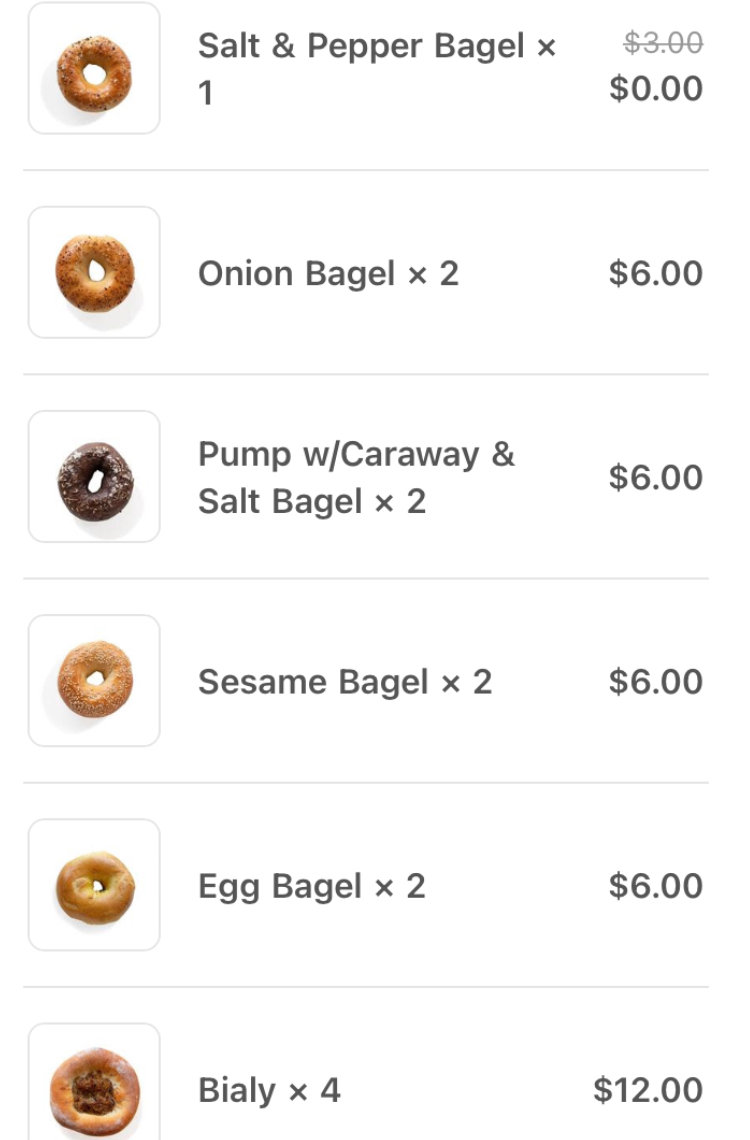750x1140 pixels.
Task: Click the Salt & Pepper Bagel name
Action: click(x=375, y=46)
